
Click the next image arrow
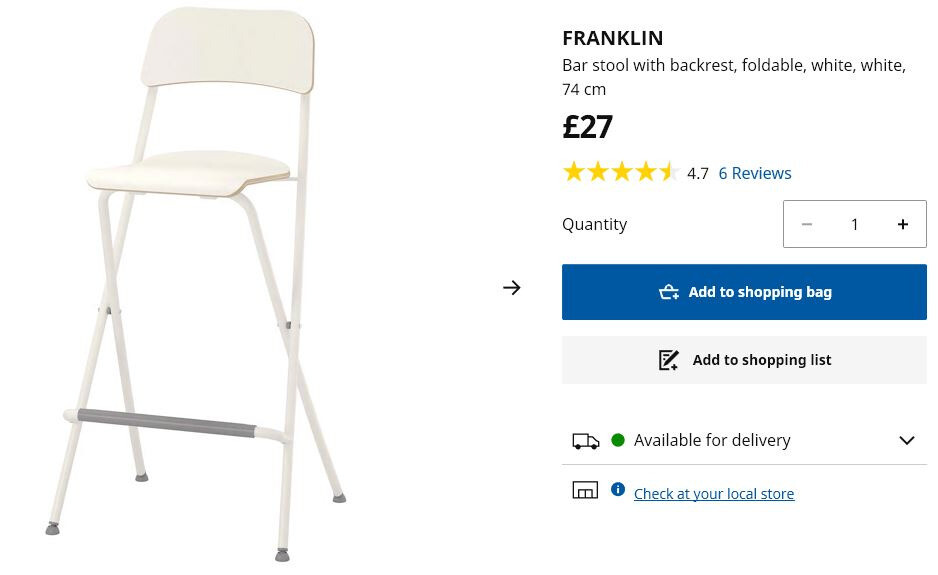click(x=512, y=288)
